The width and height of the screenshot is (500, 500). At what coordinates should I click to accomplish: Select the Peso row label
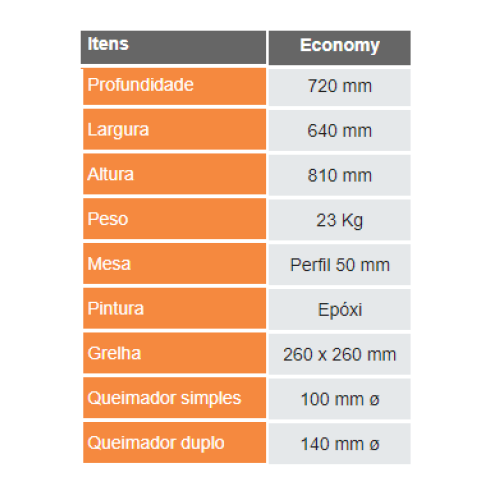click(174, 219)
